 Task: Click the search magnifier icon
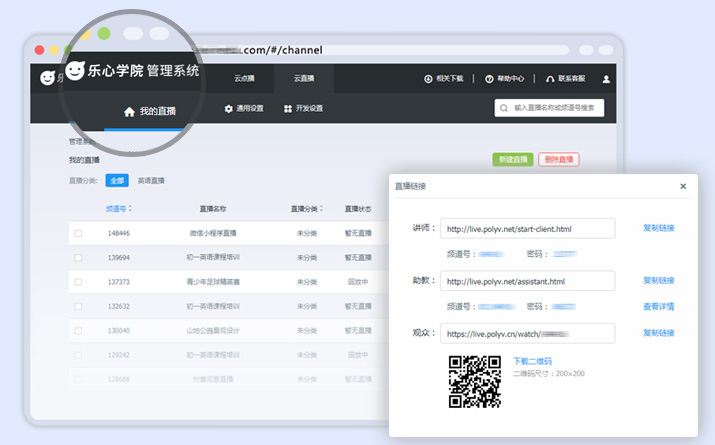(505, 108)
